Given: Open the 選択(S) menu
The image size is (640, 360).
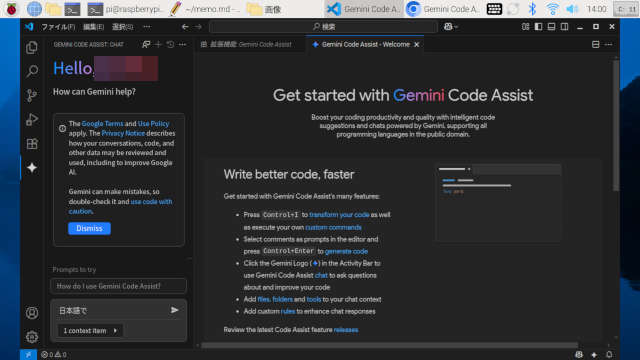Looking at the screenshot, I should [x=122, y=27].
